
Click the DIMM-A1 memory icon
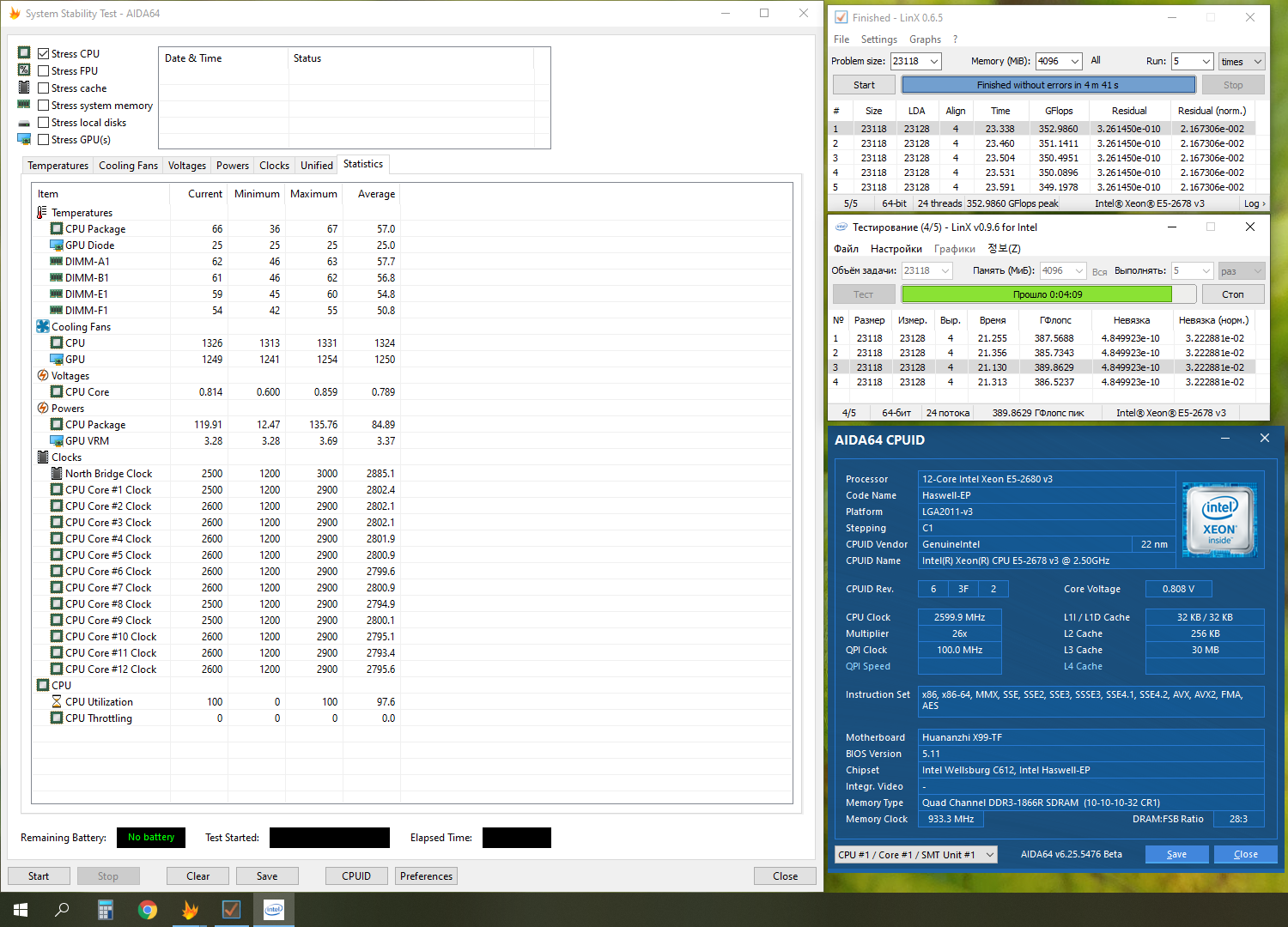[57, 261]
